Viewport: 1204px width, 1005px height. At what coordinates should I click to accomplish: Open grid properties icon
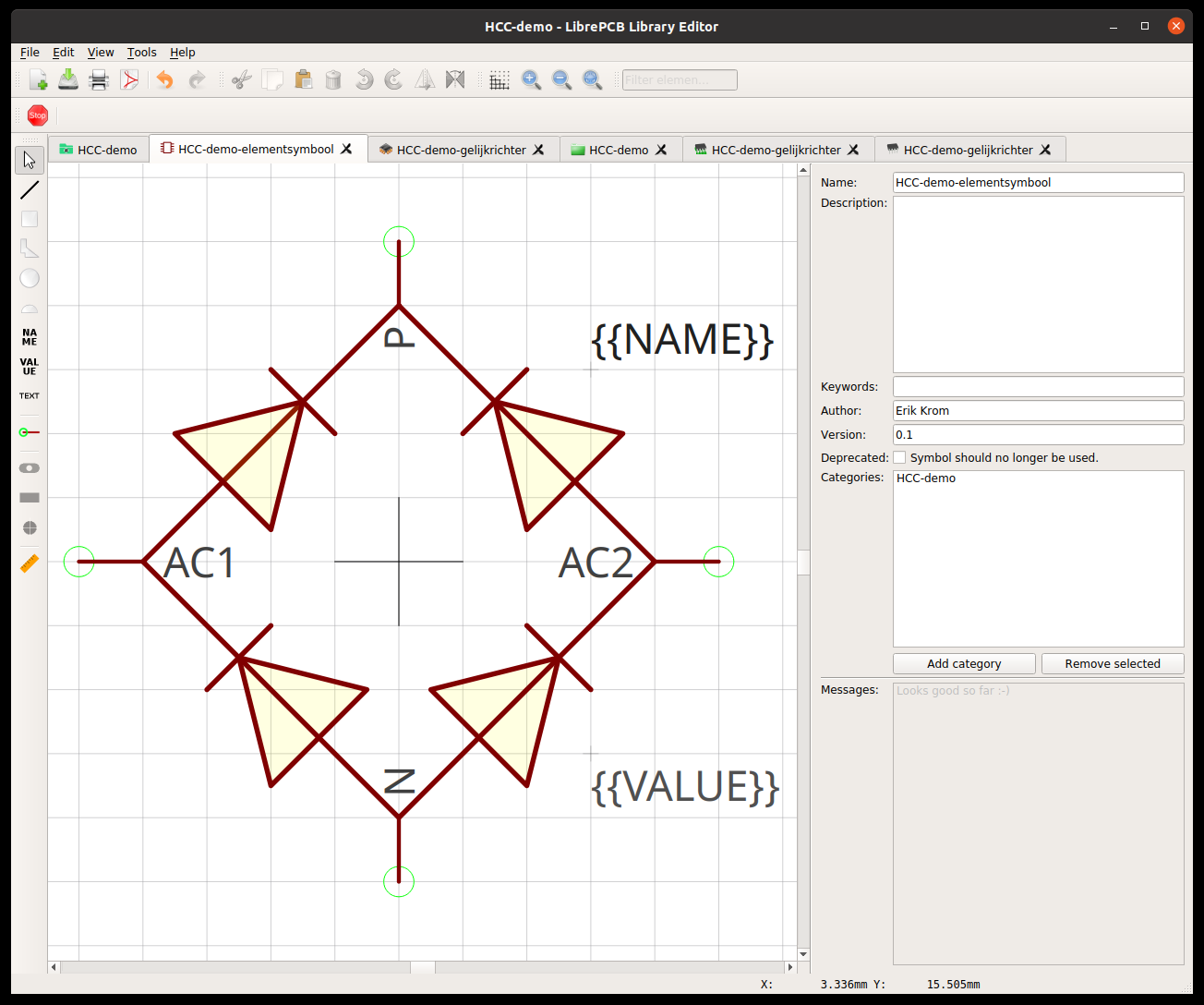point(500,80)
